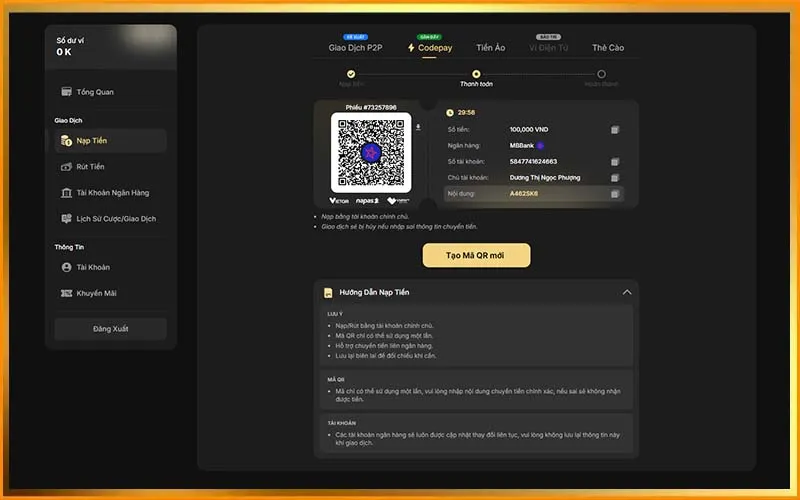Viewport: 800px width, 500px height.
Task: Click the Hoàn thành step circle
Action: pos(602,74)
